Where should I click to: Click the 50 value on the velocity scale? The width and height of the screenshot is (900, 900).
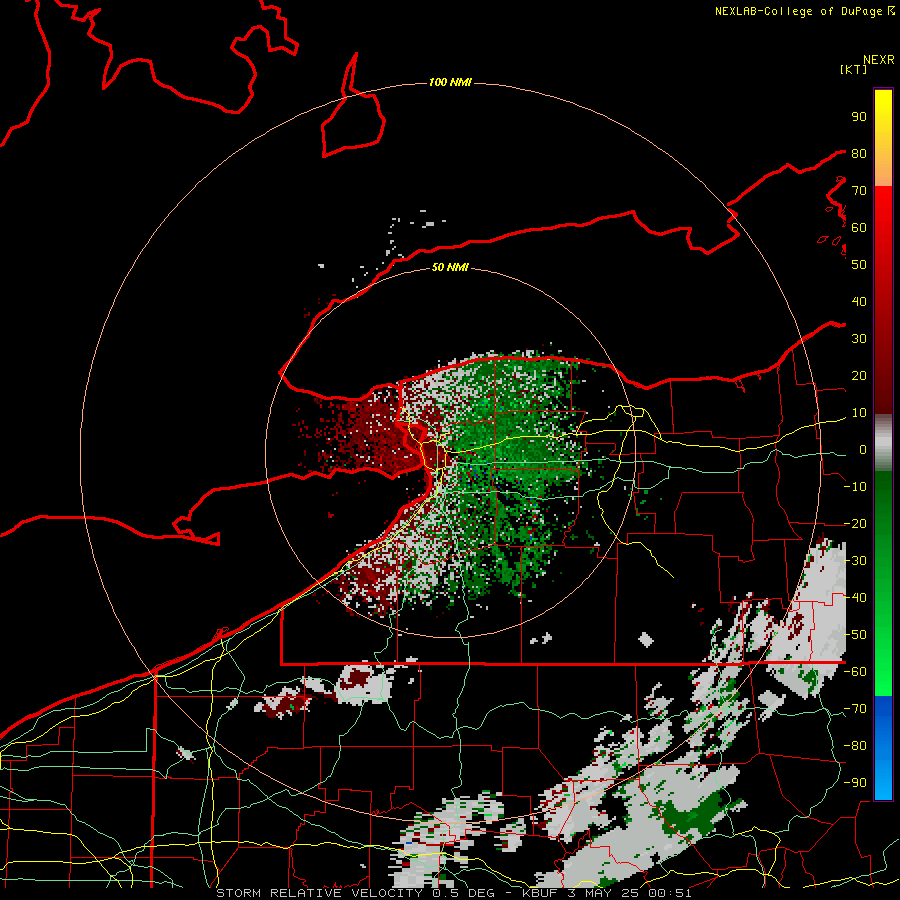click(859, 265)
